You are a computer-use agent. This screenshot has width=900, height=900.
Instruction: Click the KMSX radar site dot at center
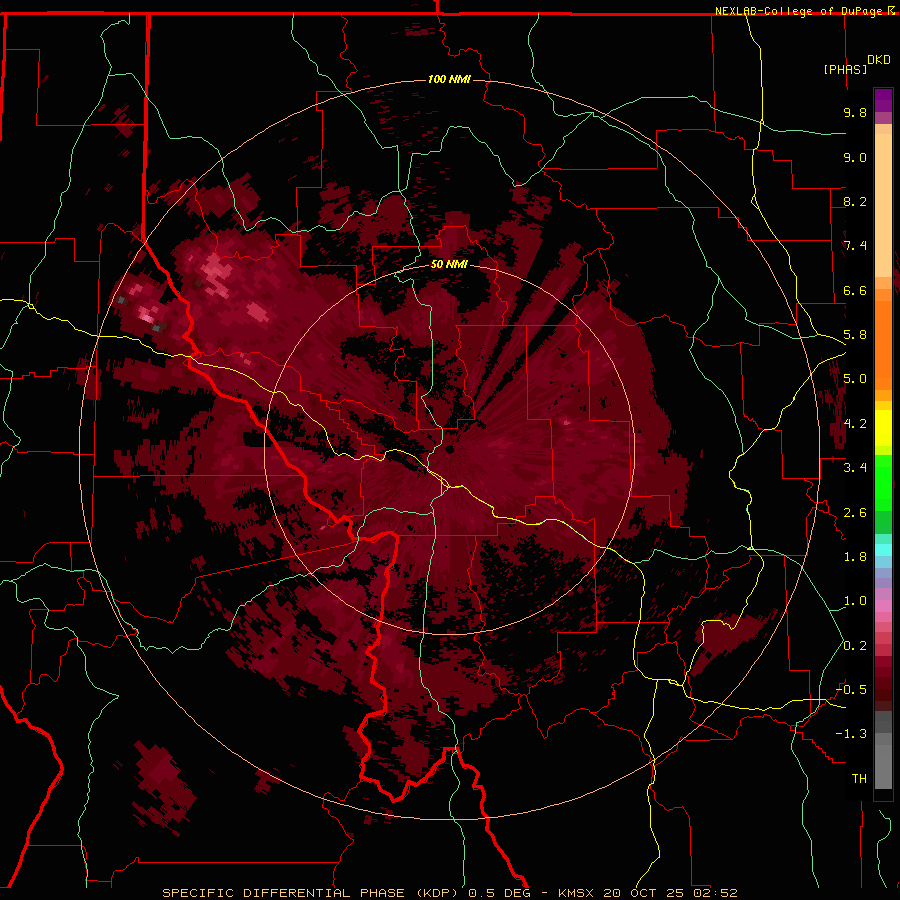451,450
